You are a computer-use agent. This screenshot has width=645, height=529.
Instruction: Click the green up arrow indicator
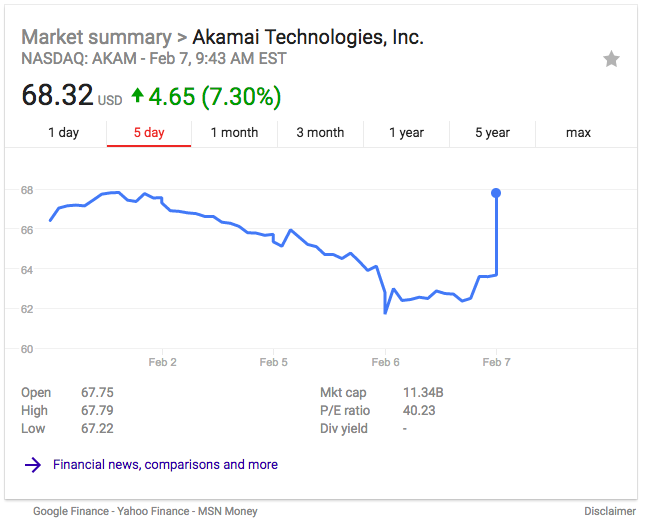[137, 96]
